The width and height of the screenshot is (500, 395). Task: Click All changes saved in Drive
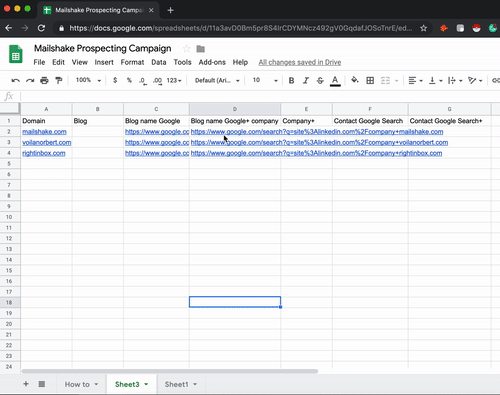300,62
